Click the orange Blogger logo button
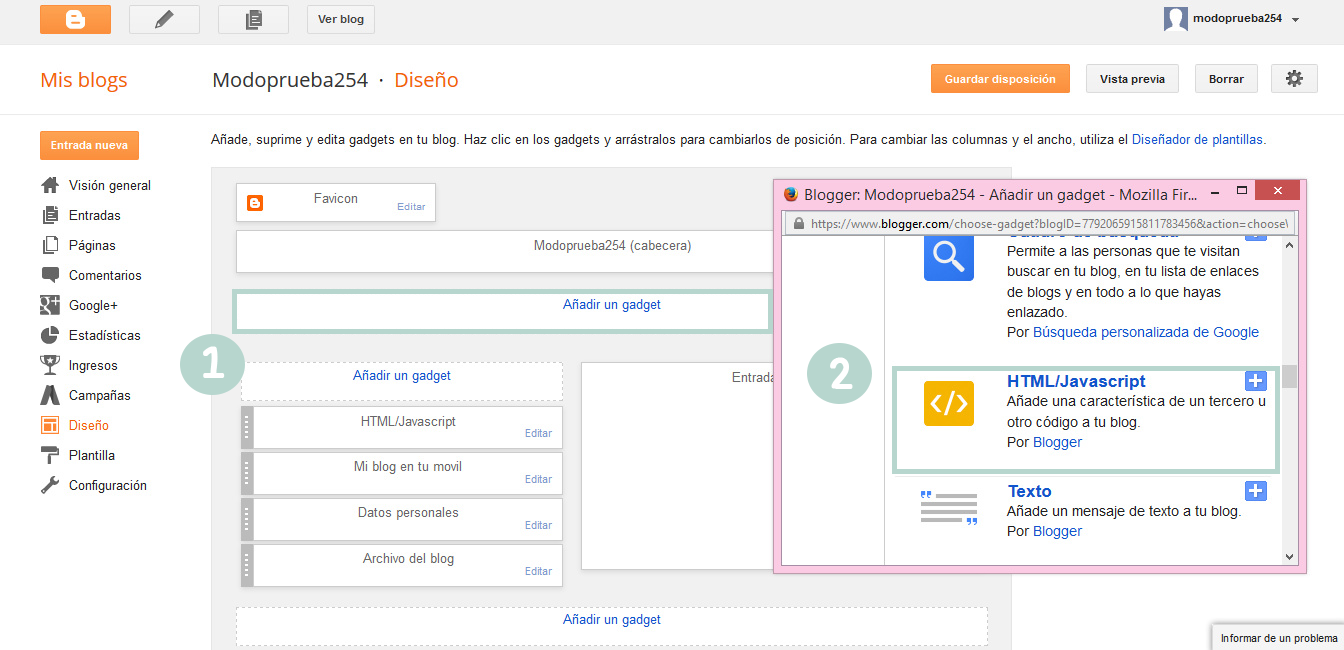The height and width of the screenshot is (650, 1344). click(75, 19)
